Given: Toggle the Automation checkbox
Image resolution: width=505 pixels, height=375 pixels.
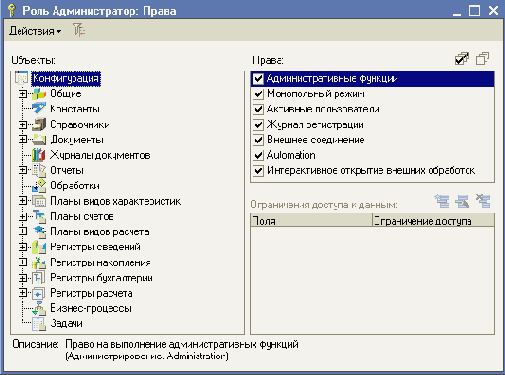Looking at the screenshot, I should (x=258, y=155).
